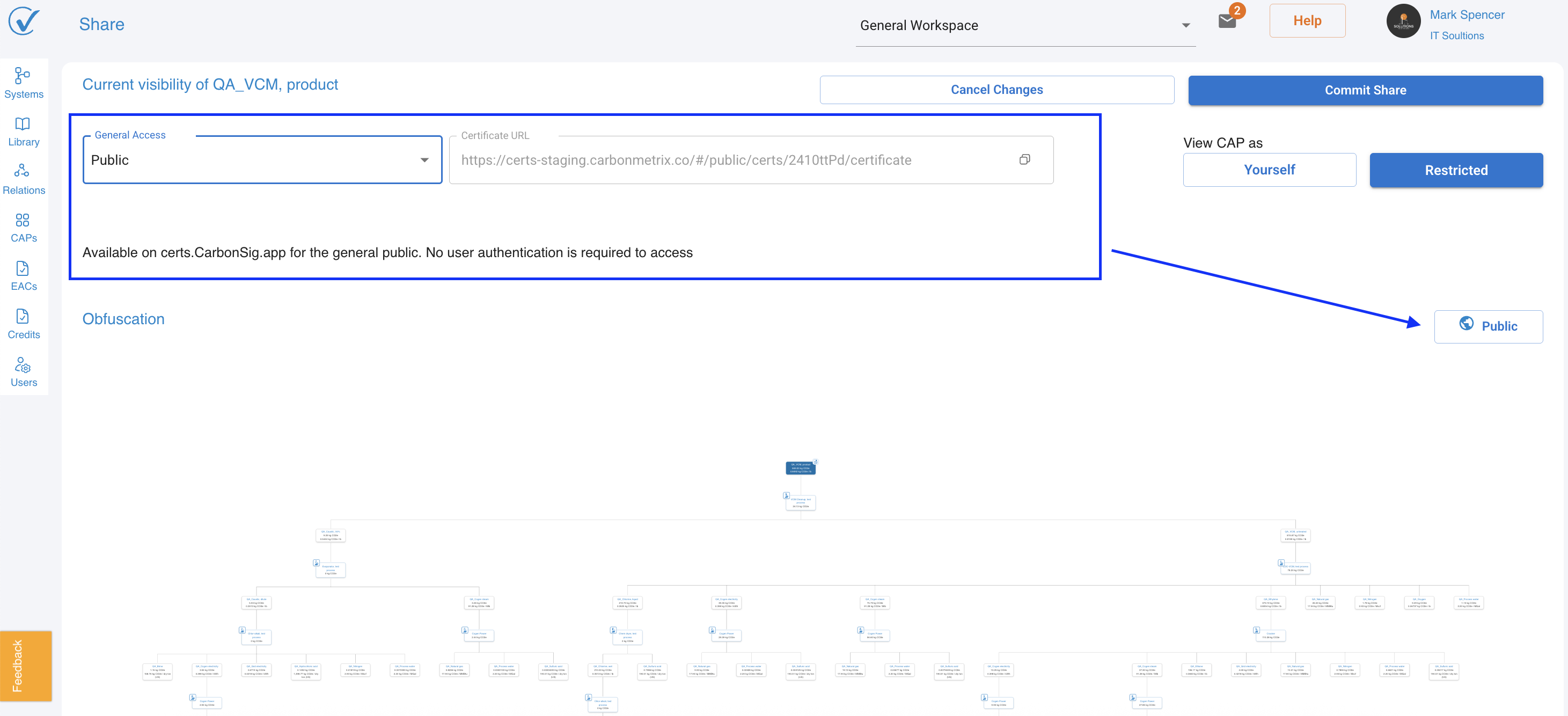Viewport: 1568px width, 716px height.
Task: Copy the certificate URL
Action: [1024, 159]
